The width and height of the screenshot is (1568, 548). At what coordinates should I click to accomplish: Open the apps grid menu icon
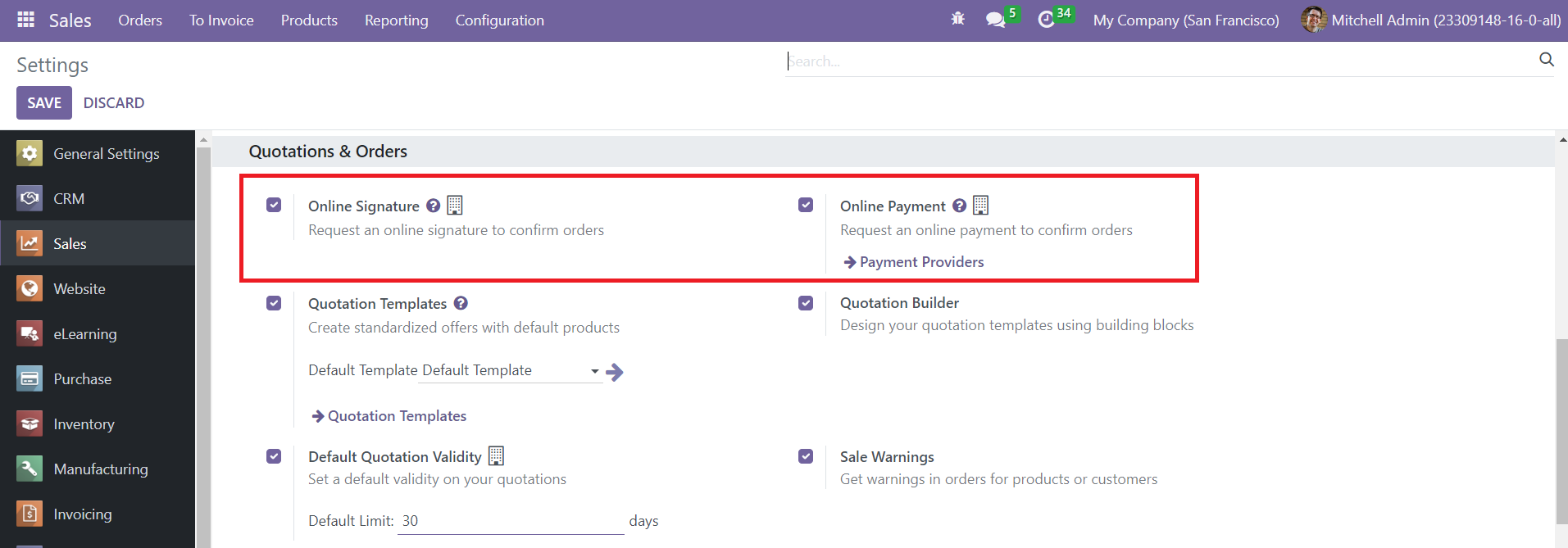[x=25, y=20]
